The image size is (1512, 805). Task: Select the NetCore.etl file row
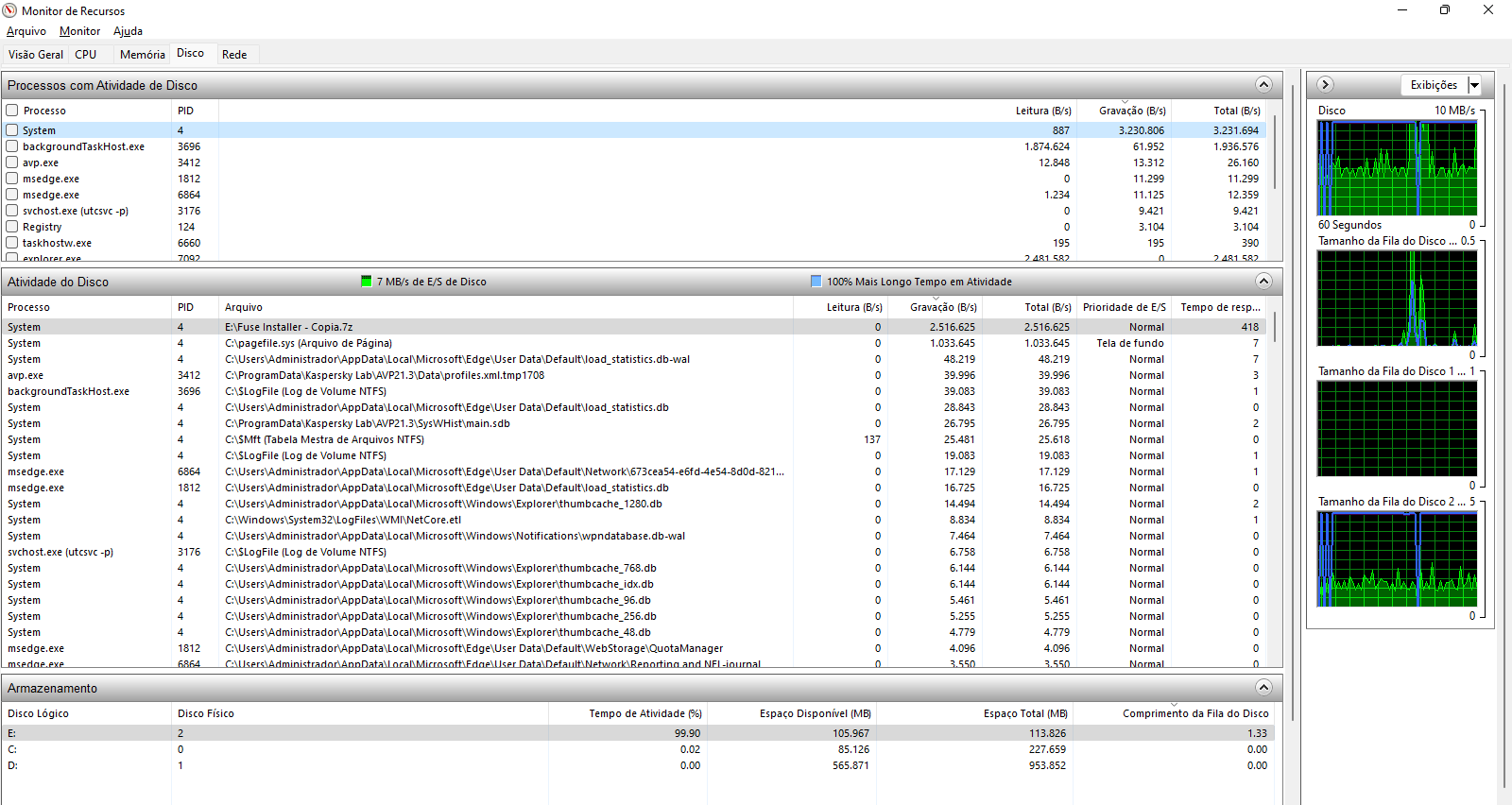click(633, 520)
